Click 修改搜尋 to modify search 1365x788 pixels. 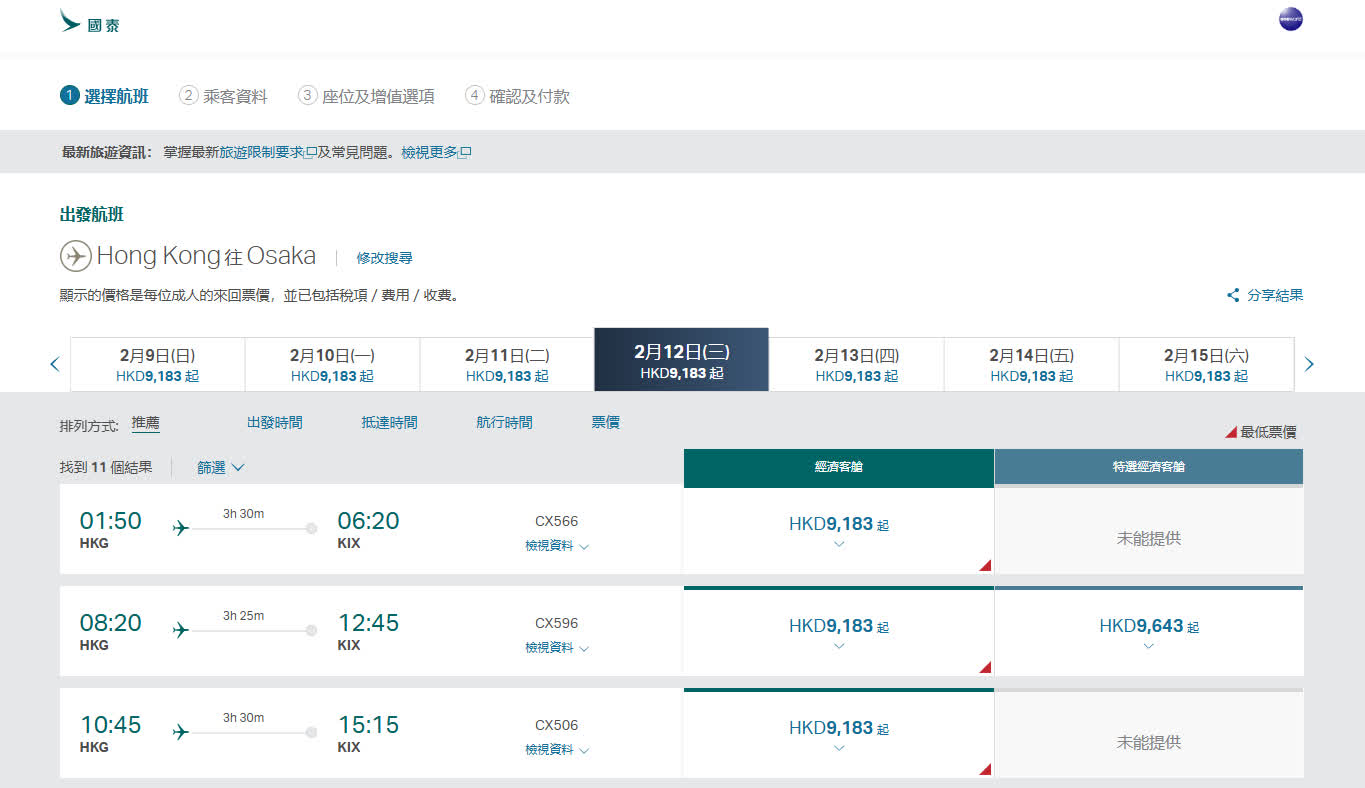click(384, 258)
